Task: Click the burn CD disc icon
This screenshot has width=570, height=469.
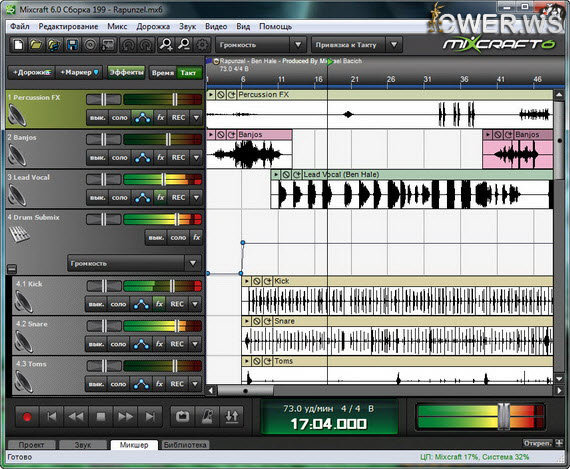Action: pyautogui.click(x=91, y=45)
